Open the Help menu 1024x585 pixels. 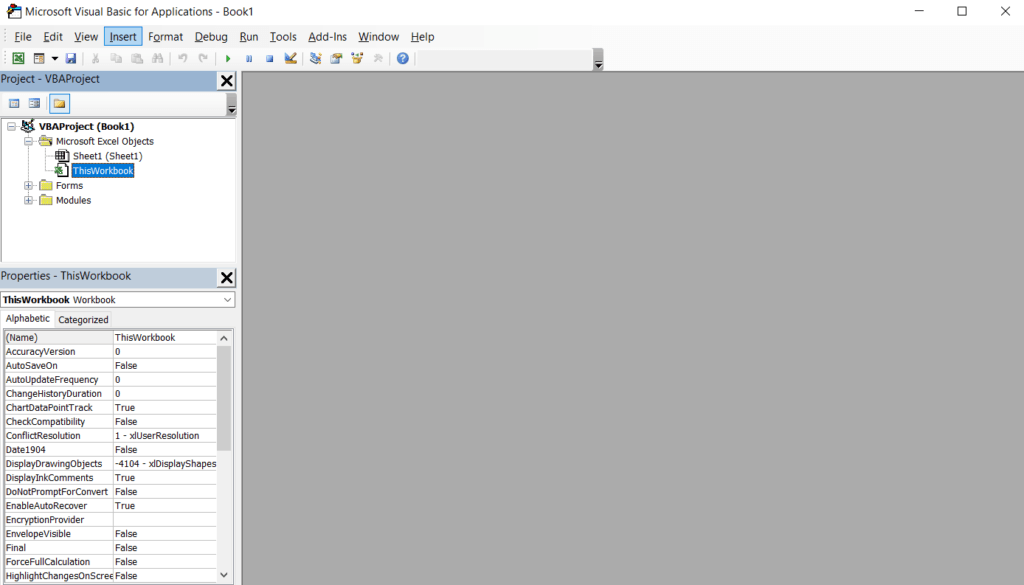tap(422, 37)
